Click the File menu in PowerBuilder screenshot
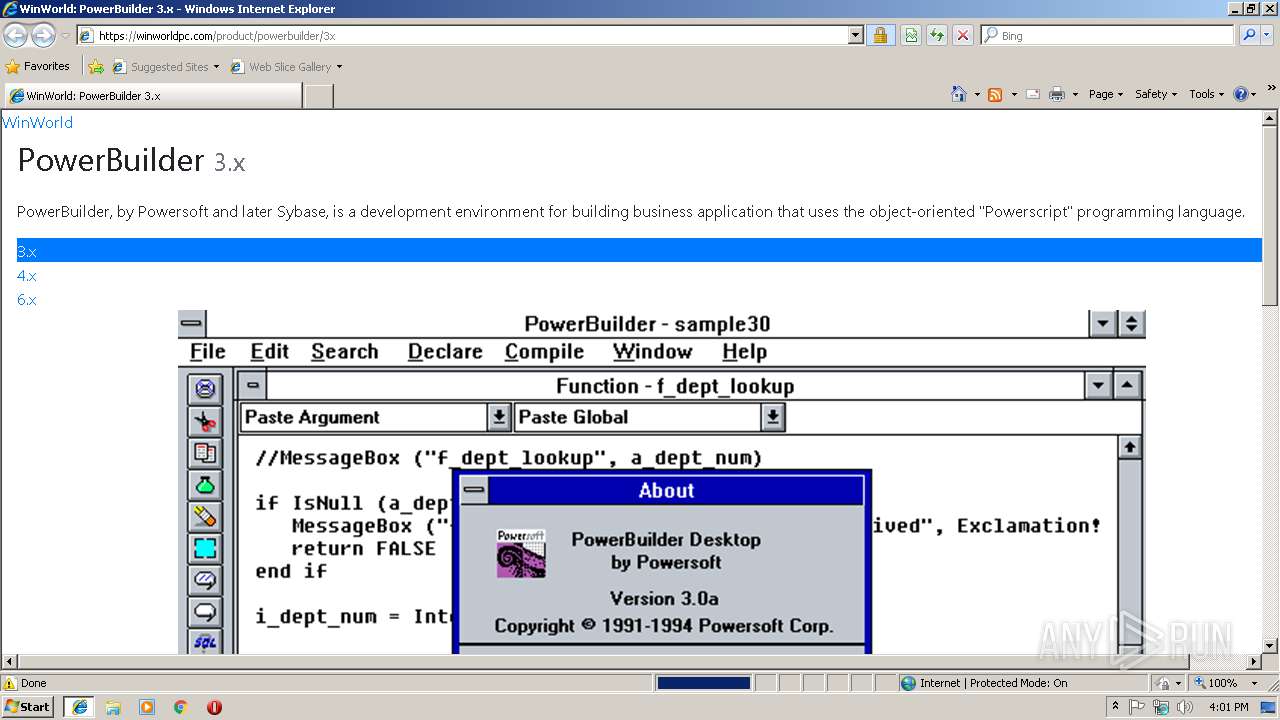This screenshot has height=720, width=1280. (x=208, y=352)
